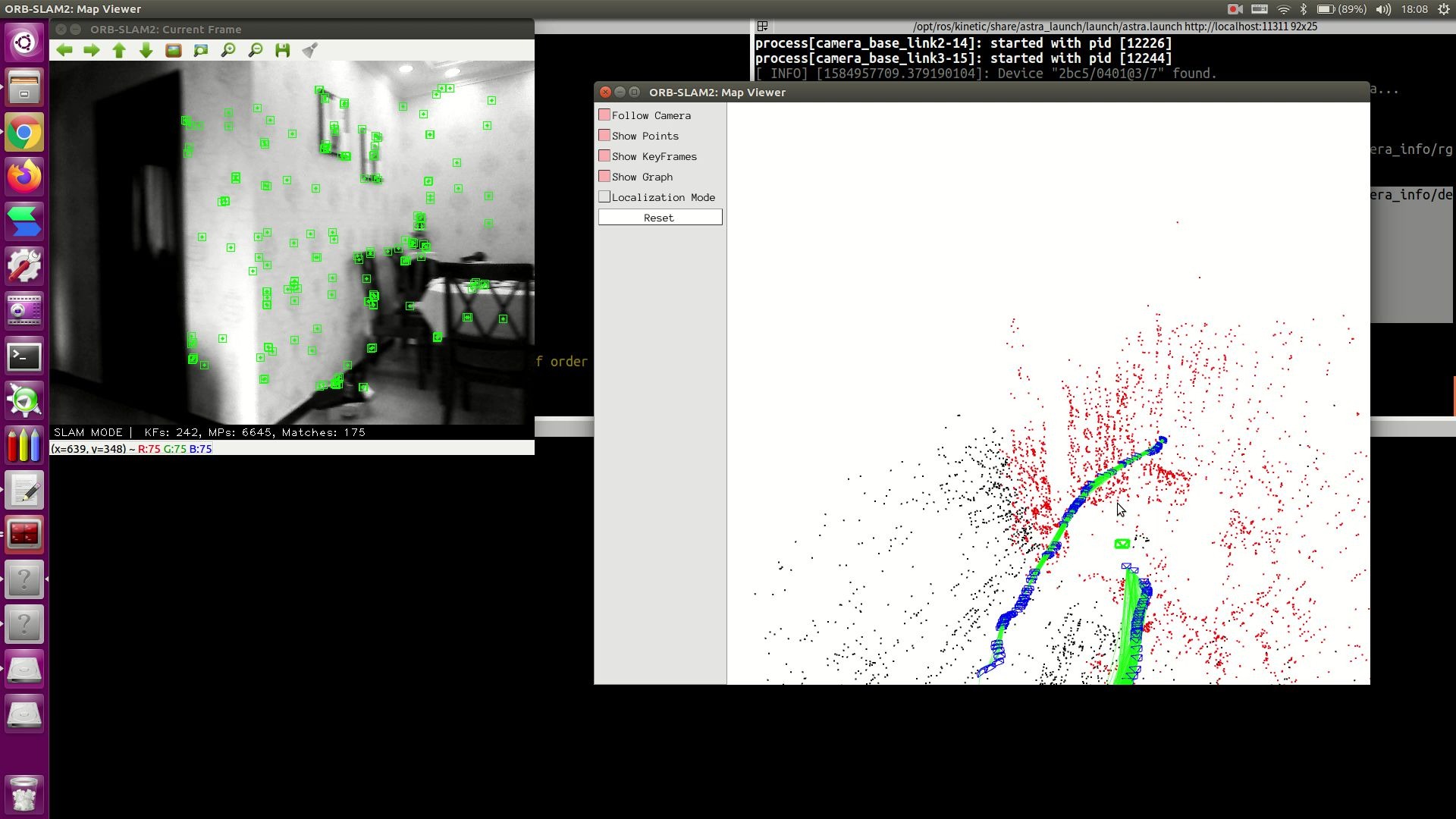
Task: Open the upper disk drive icon in the launcher
Action: click(x=24, y=670)
